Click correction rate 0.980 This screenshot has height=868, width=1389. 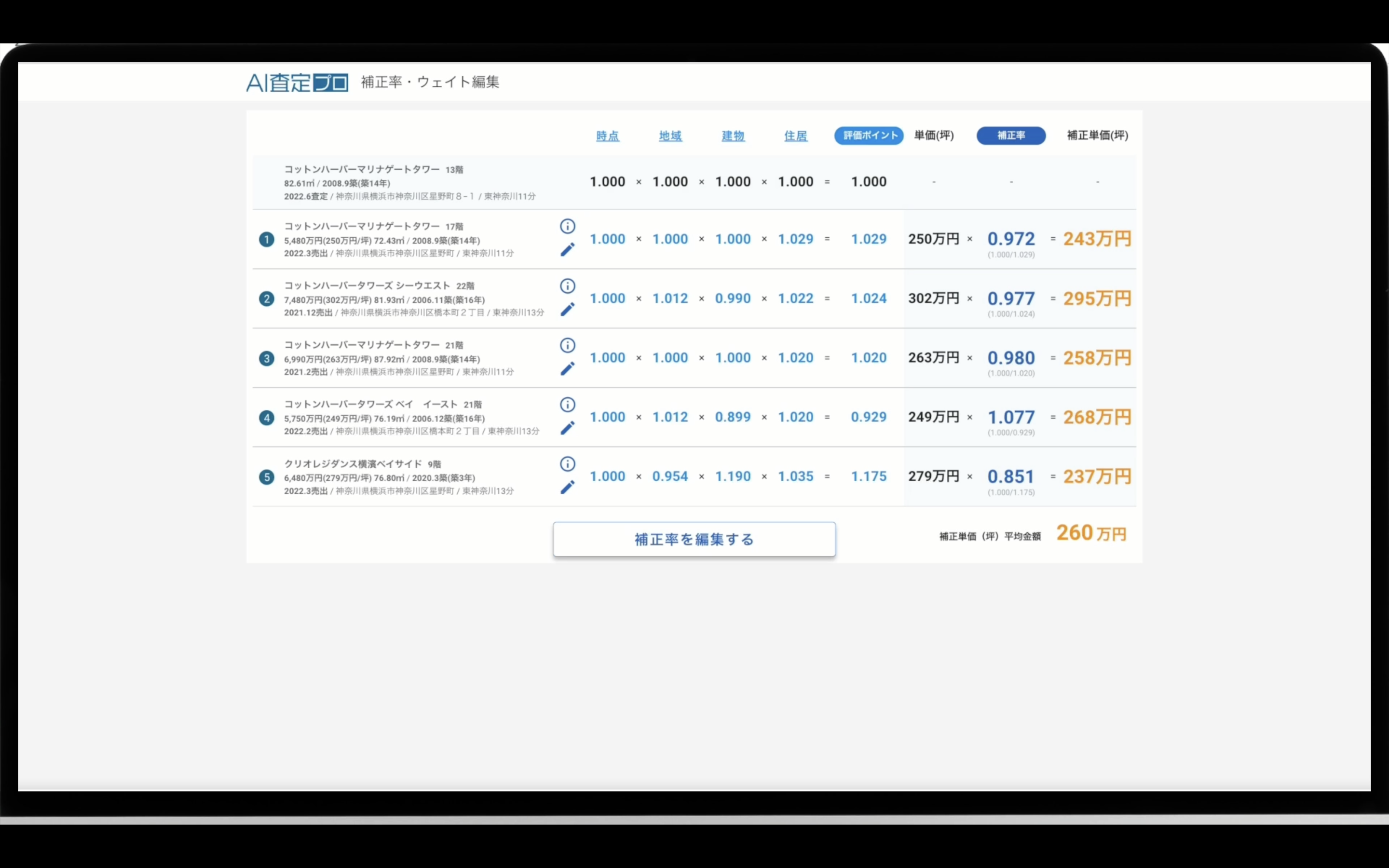tap(1011, 358)
